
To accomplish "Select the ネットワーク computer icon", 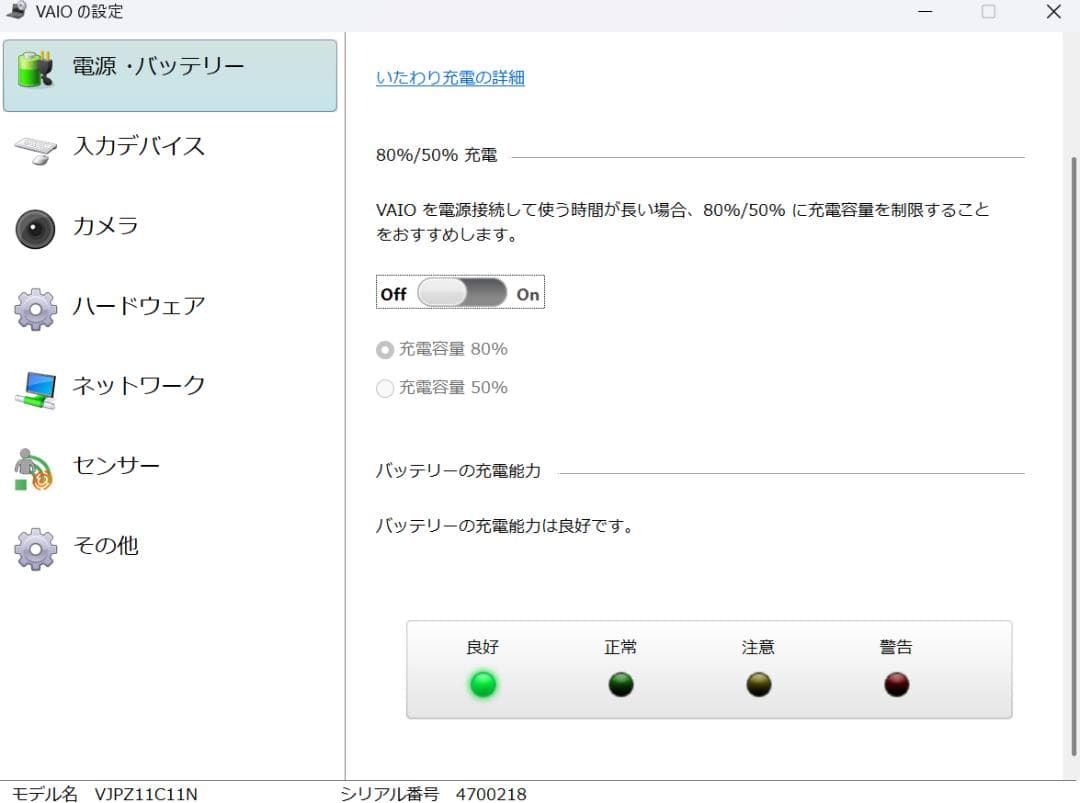I will (35, 387).
